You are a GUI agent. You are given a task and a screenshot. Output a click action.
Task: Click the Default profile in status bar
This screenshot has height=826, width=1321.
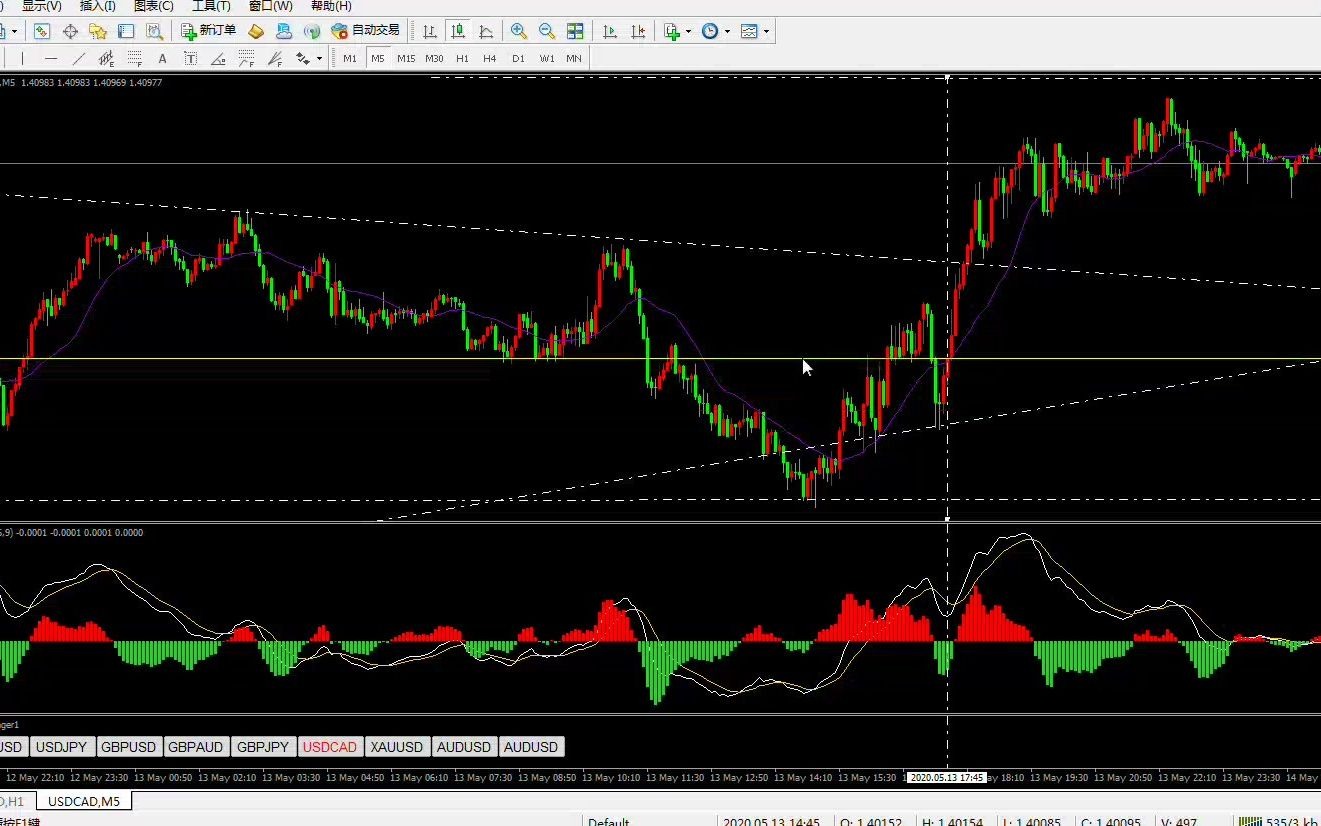click(608, 822)
